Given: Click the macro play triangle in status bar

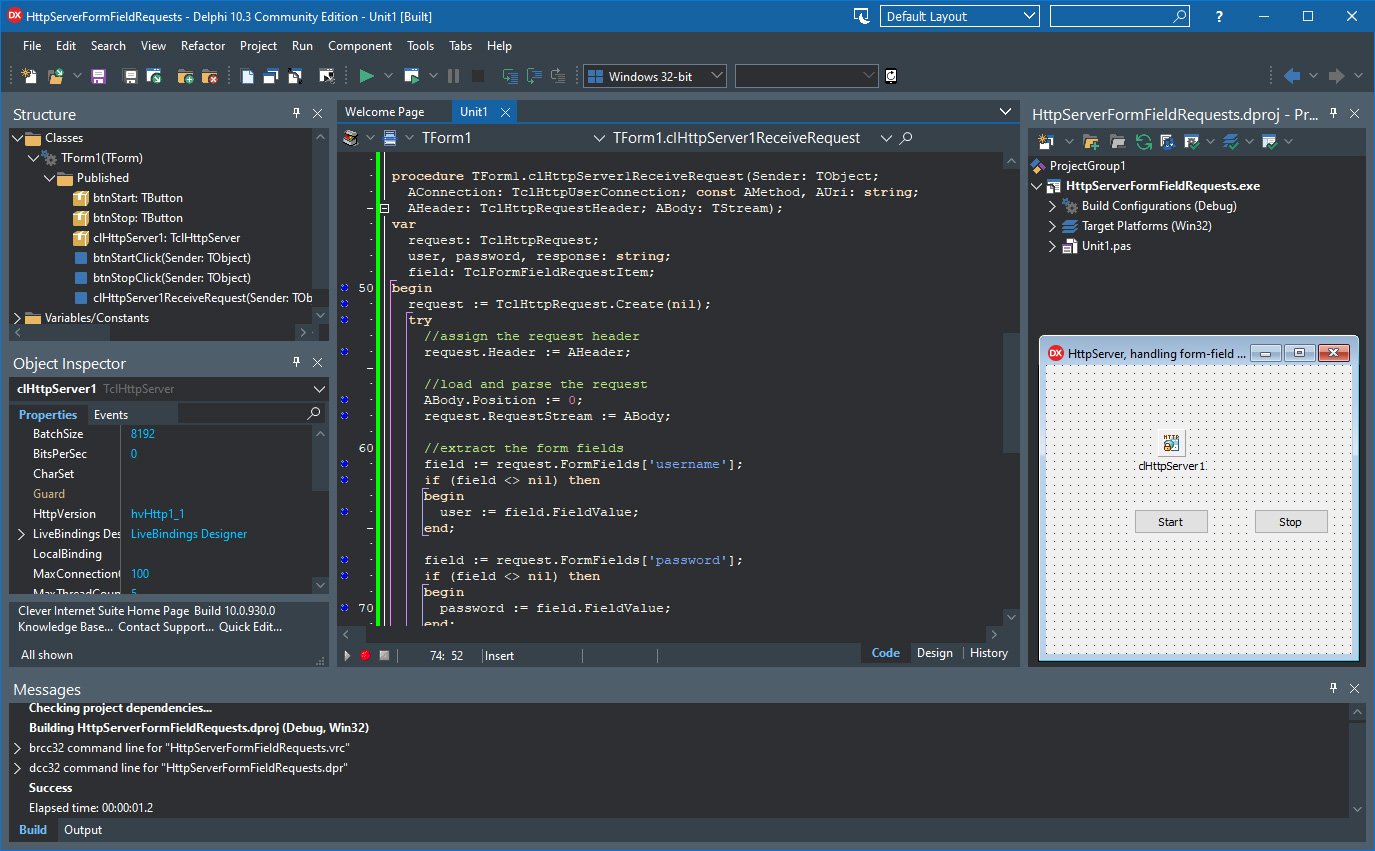Looking at the screenshot, I should 348,655.
